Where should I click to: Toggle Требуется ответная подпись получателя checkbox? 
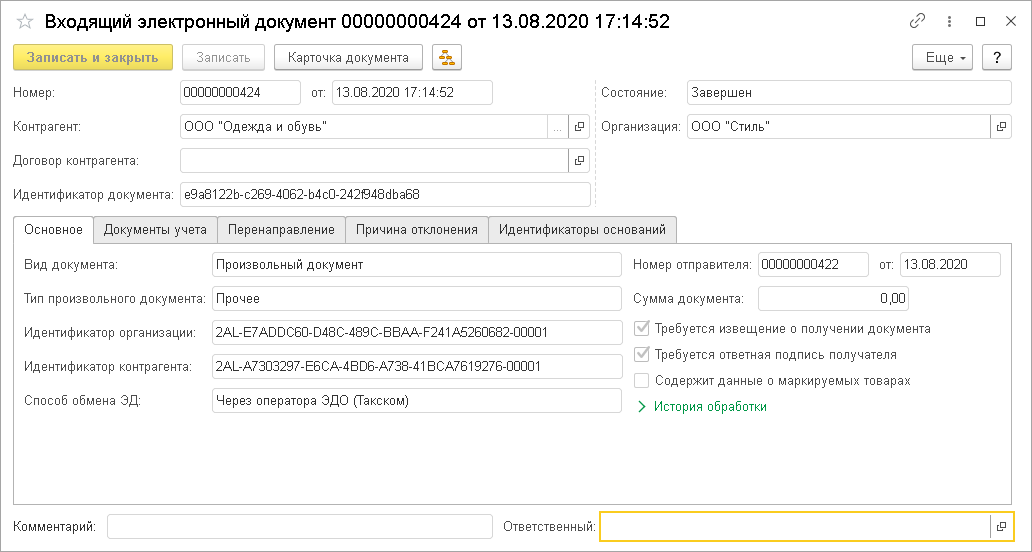(643, 354)
